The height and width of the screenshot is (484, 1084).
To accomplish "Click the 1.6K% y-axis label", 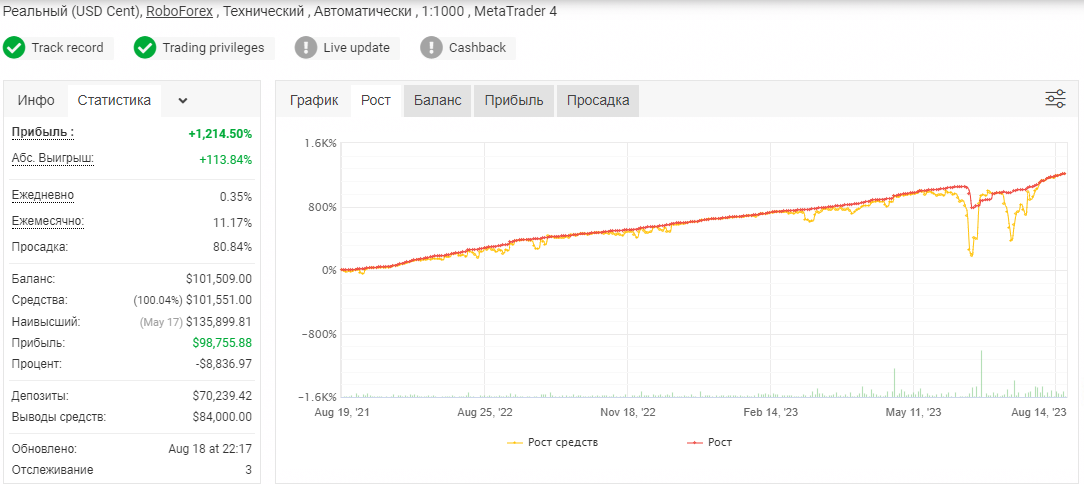I will 321,144.
